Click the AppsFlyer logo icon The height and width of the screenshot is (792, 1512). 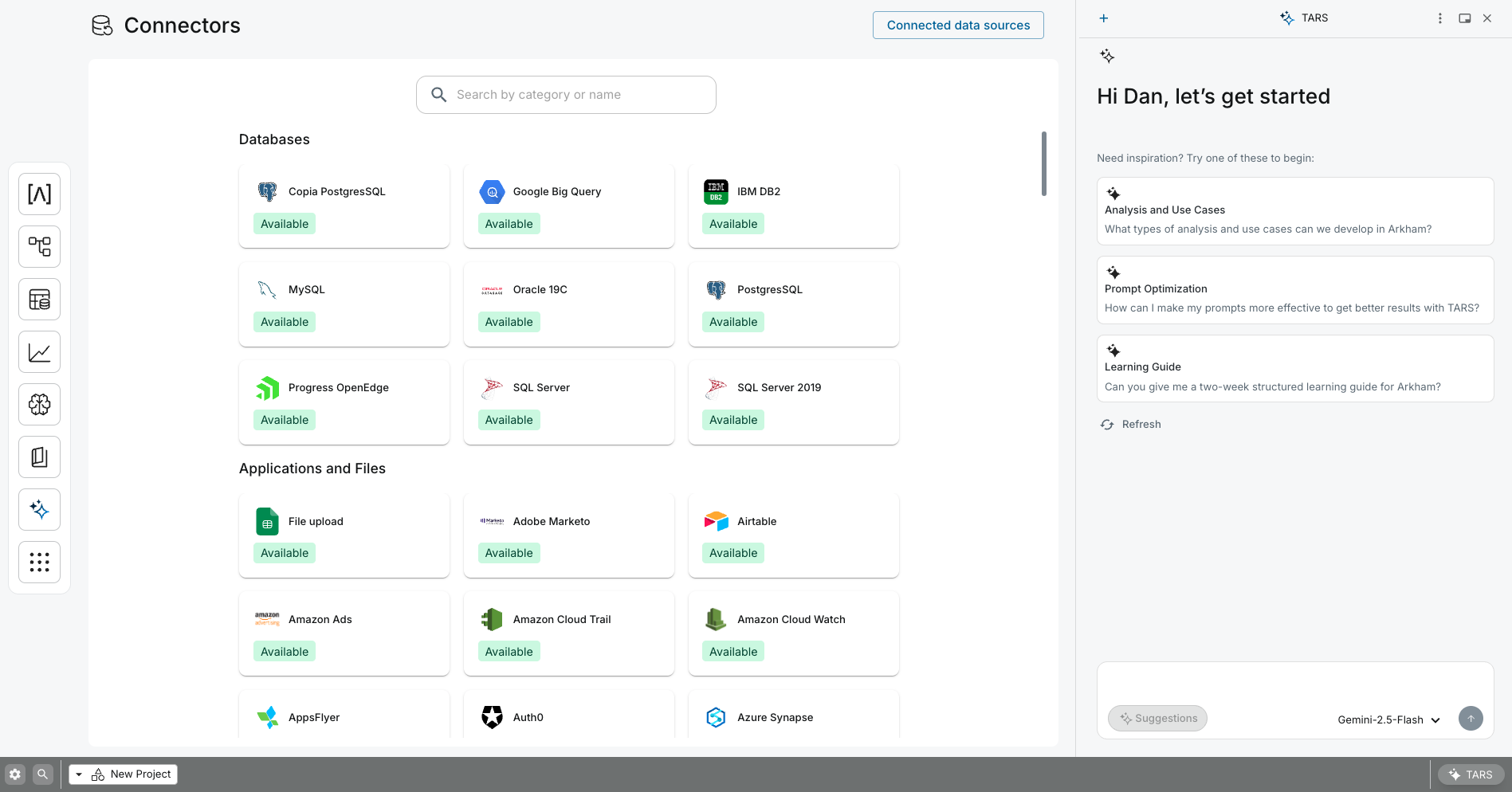tap(268, 718)
